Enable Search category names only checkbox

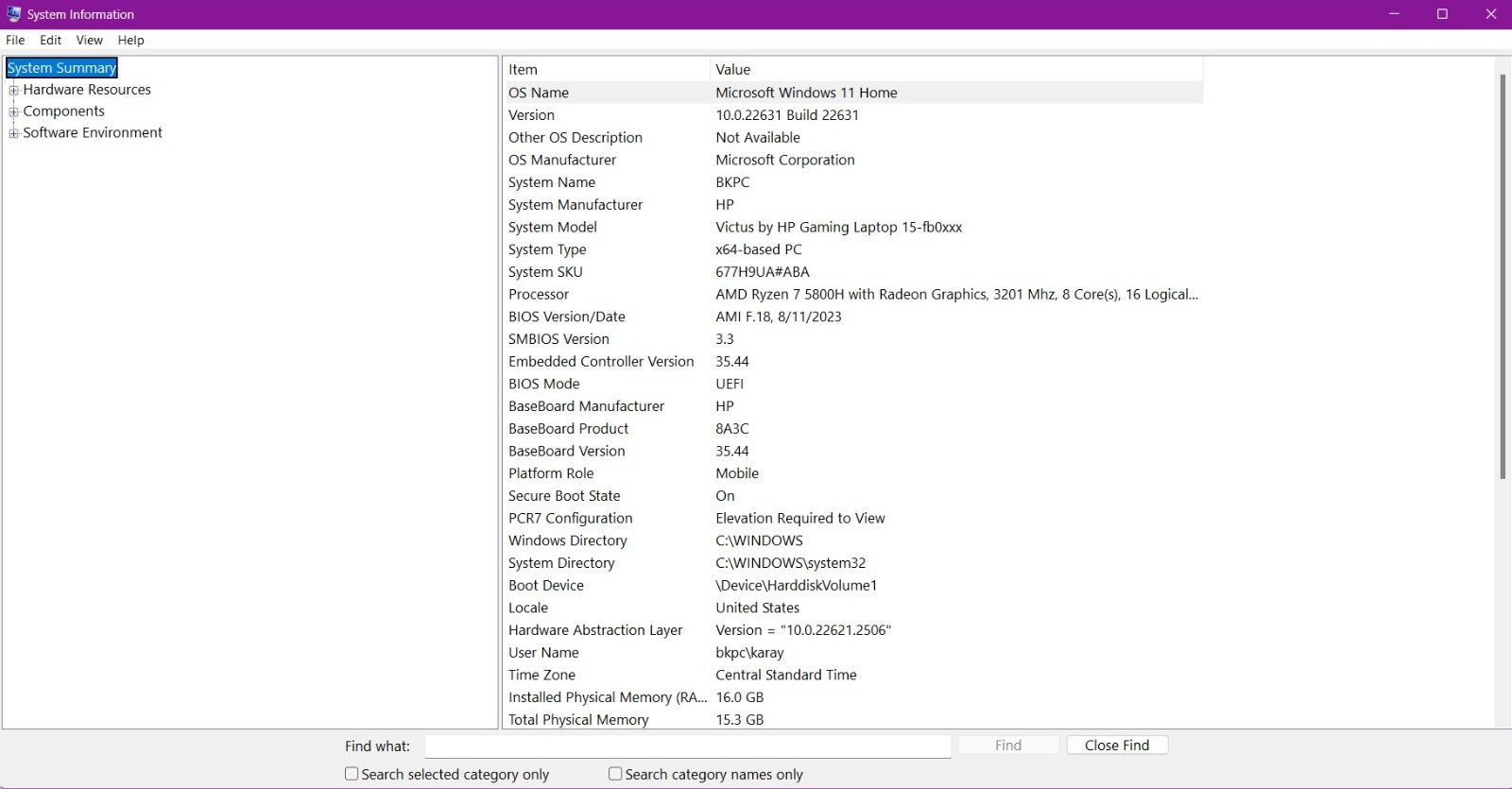615,774
